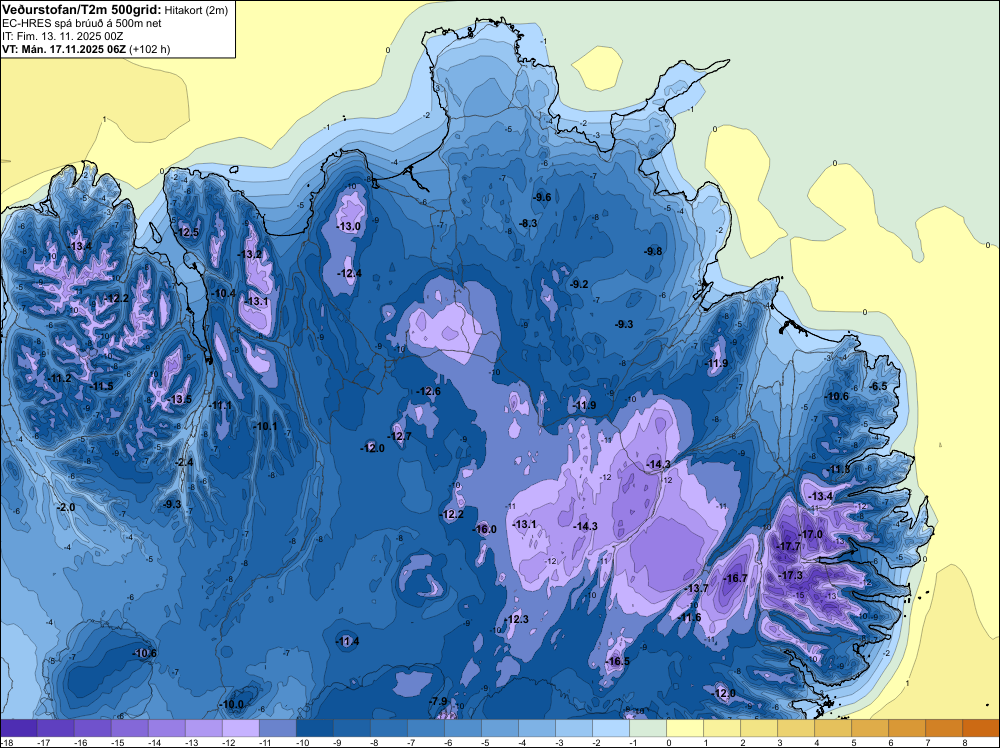Select the -12.3 temperature label
Image resolution: width=1000 pixels, height=748 pixels.
(x=517, y=619)
